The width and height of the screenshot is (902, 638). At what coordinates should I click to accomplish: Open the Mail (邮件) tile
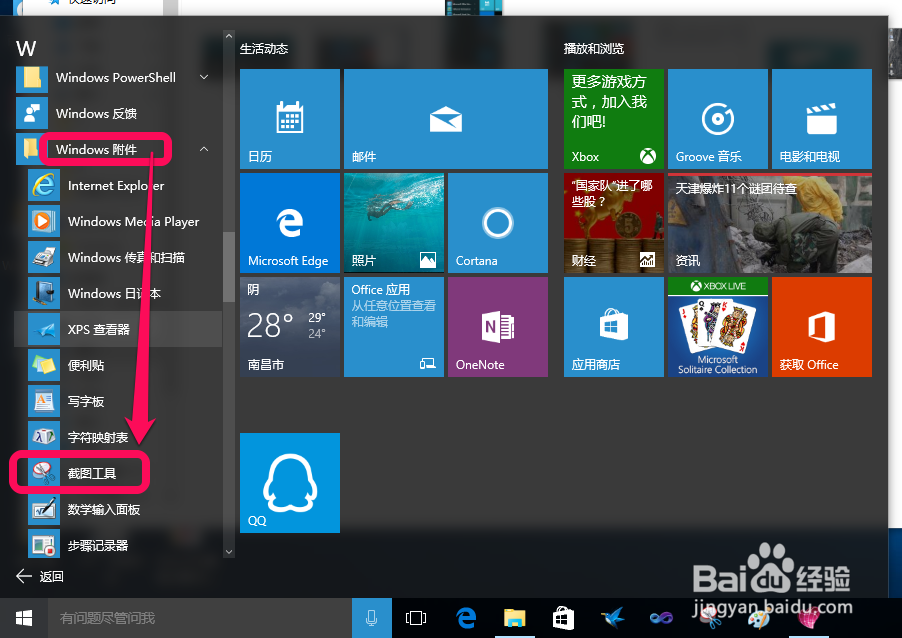coord(446,119)
